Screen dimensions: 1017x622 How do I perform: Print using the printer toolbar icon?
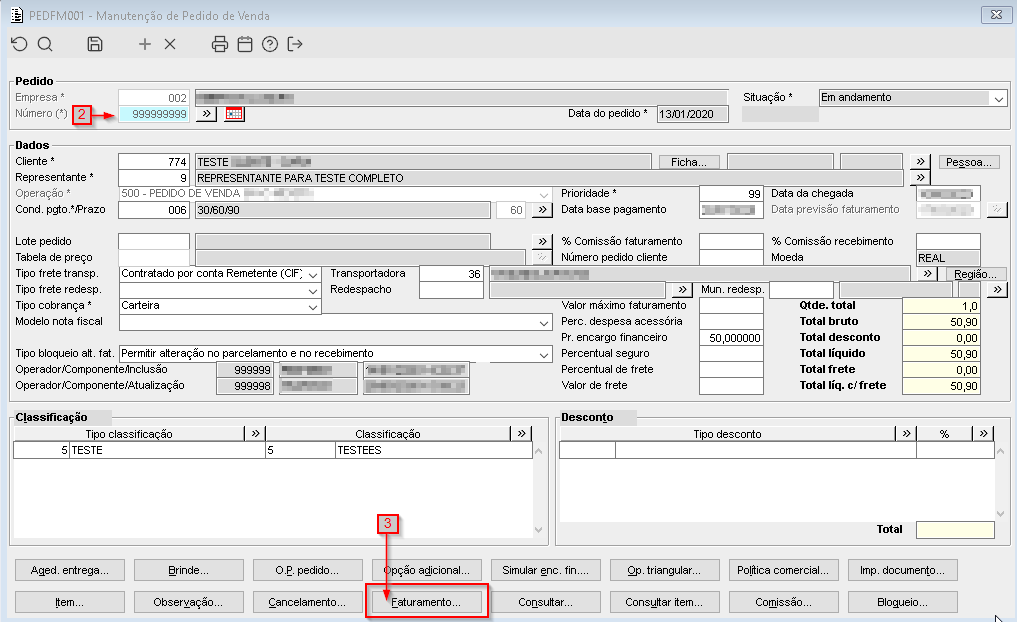coord(220,44)
